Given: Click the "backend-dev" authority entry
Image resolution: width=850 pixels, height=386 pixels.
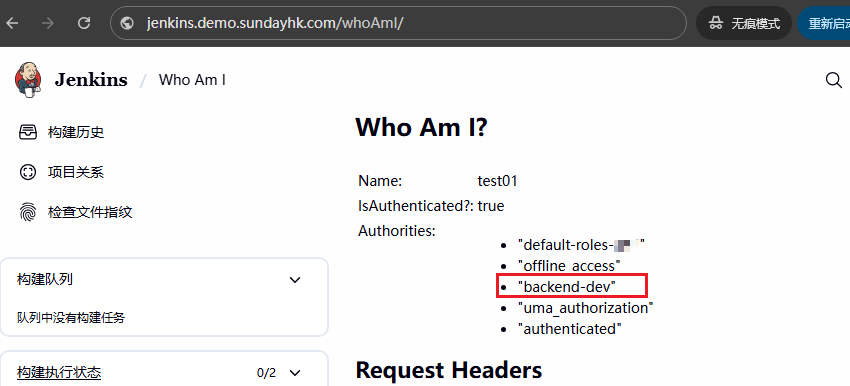Looking at the screenshot, I should [x=567, y=287].
